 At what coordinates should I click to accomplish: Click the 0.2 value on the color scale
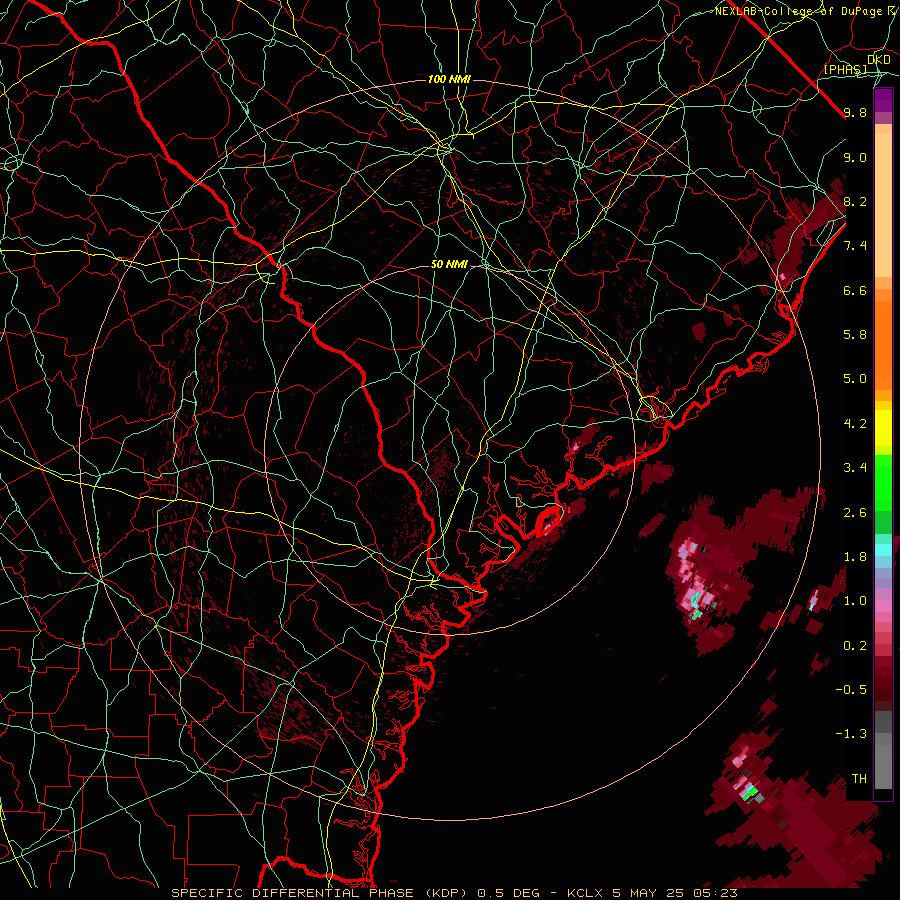pyautogui.click(x=855, y=646)
